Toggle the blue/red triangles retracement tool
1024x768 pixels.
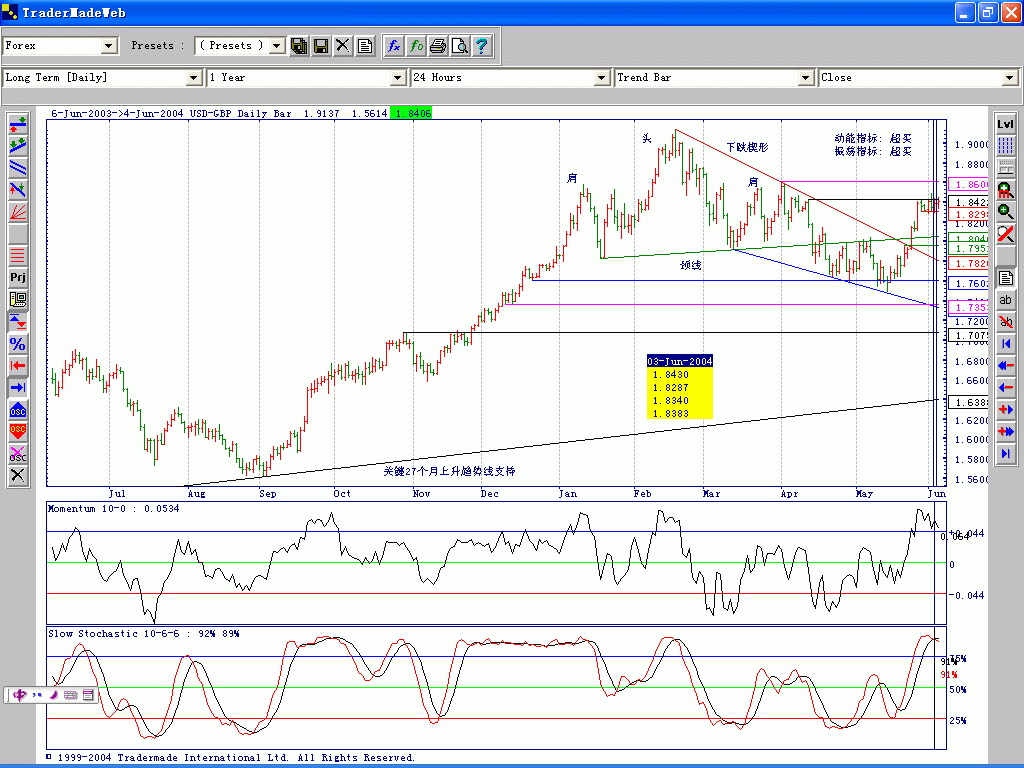click(x=18, y=321)
